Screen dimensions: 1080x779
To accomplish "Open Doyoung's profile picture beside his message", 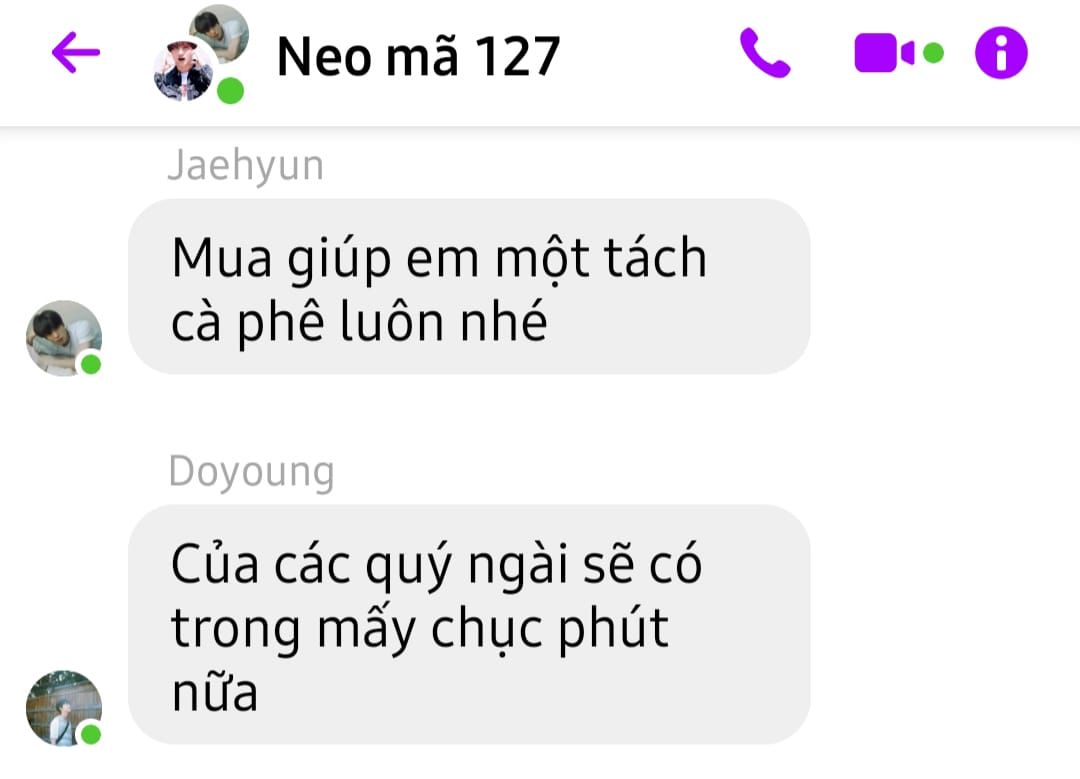I will pyautogui.click(x=64, y=708).
